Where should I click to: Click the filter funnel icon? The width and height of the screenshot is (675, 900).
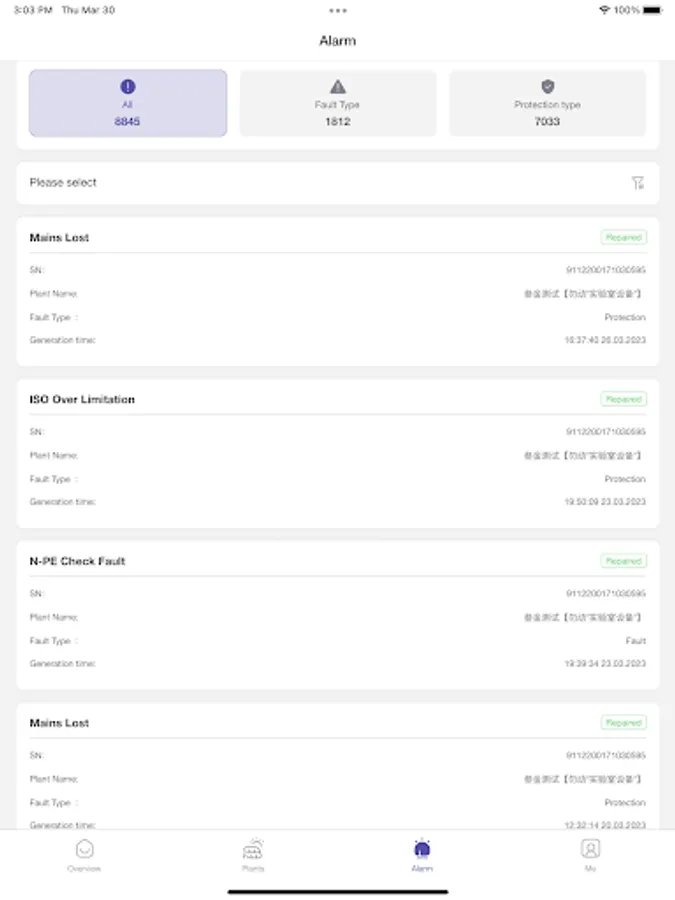[x=637, y=183]
